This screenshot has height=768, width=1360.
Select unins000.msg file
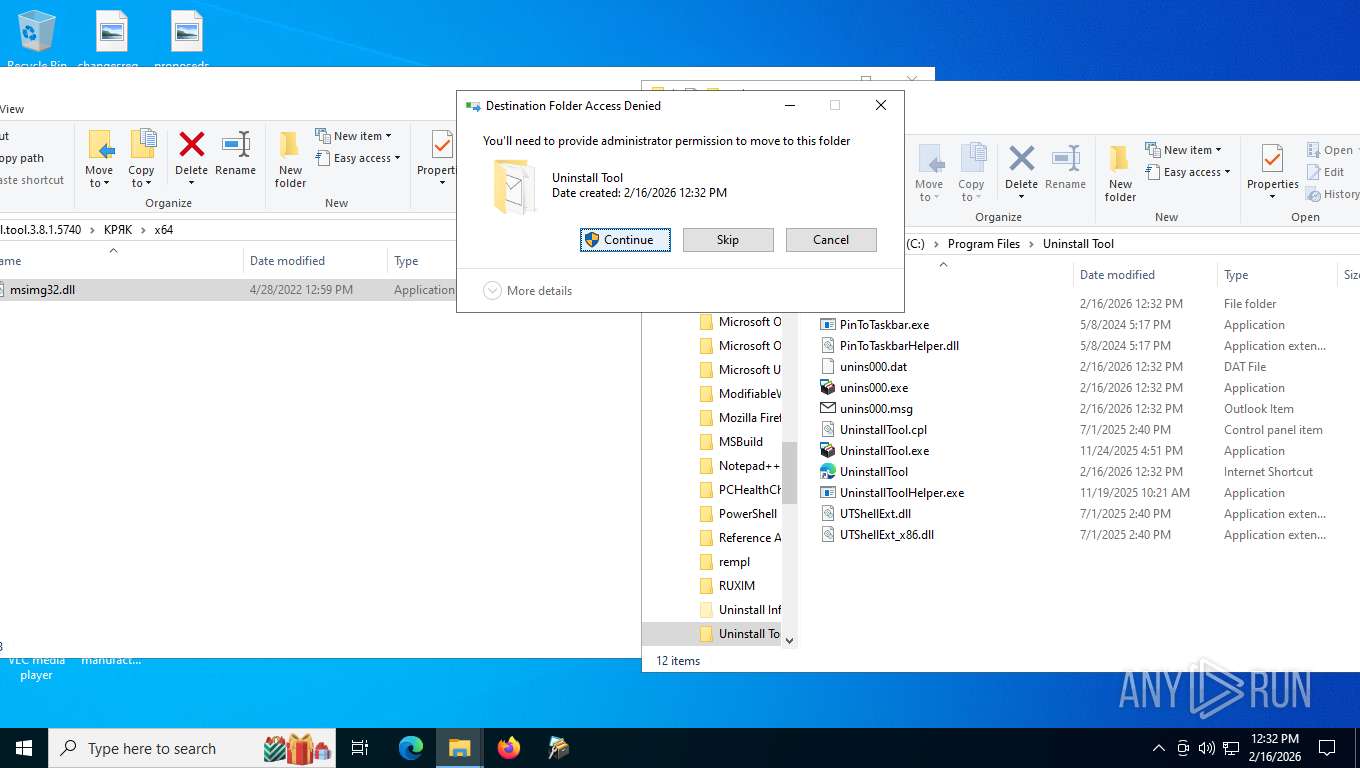tap(876, 409)
